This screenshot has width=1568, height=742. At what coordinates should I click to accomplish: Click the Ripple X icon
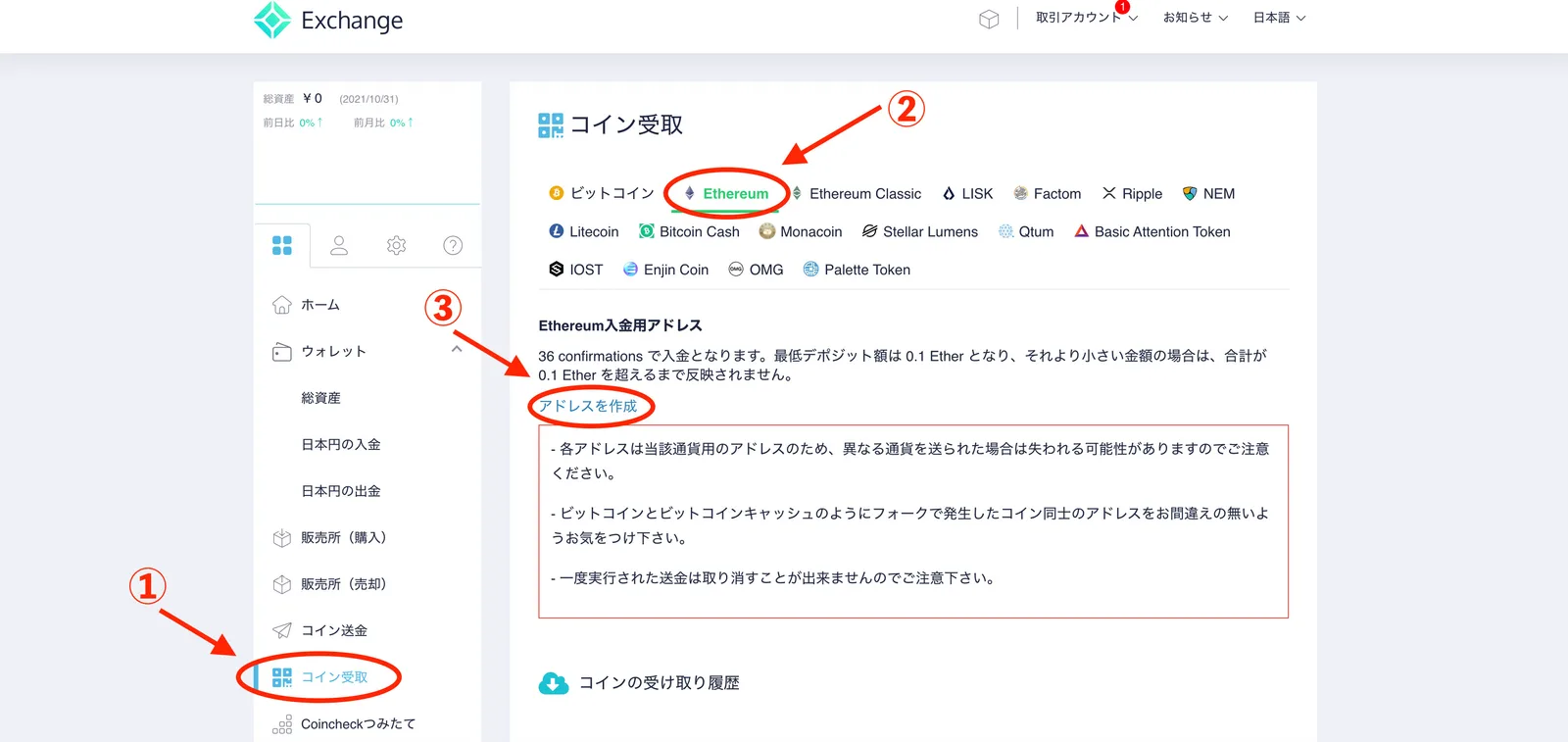click(1109, 193)
